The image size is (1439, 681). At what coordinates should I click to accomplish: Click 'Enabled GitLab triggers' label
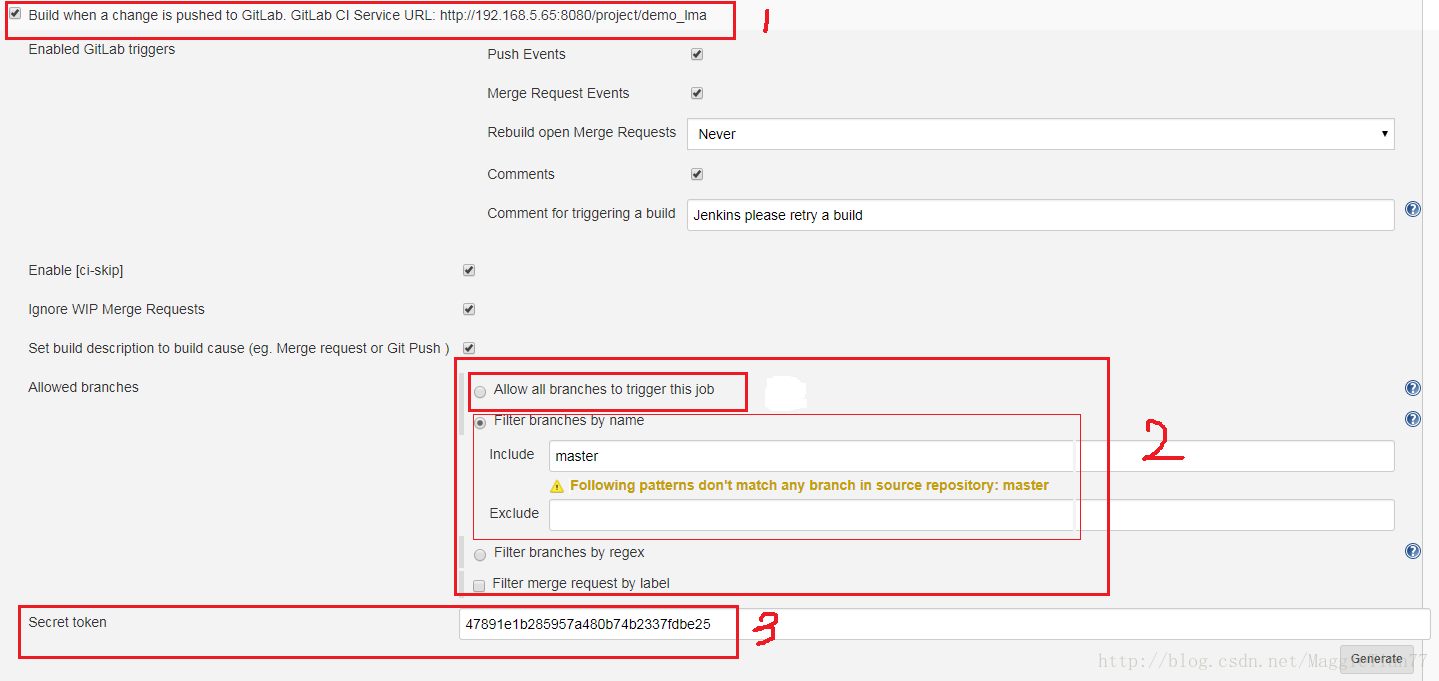click(102, 49)
